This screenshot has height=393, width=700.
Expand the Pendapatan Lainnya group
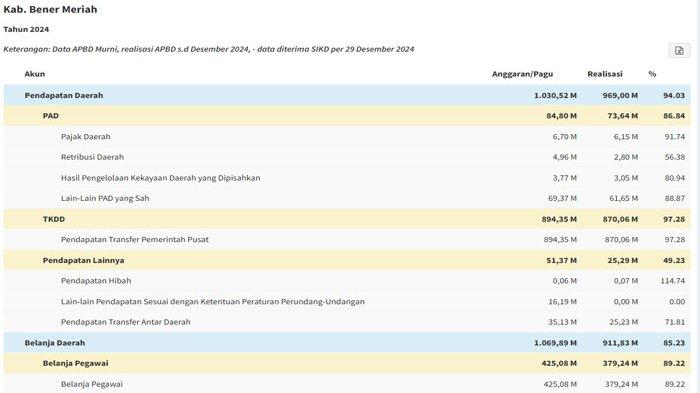coord(347,260)
